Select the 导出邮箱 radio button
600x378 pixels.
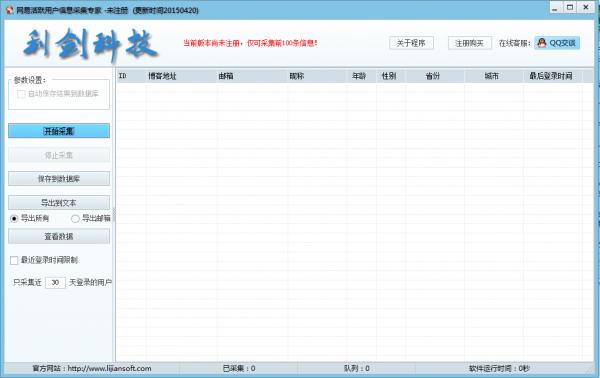[x=75, y=218]
